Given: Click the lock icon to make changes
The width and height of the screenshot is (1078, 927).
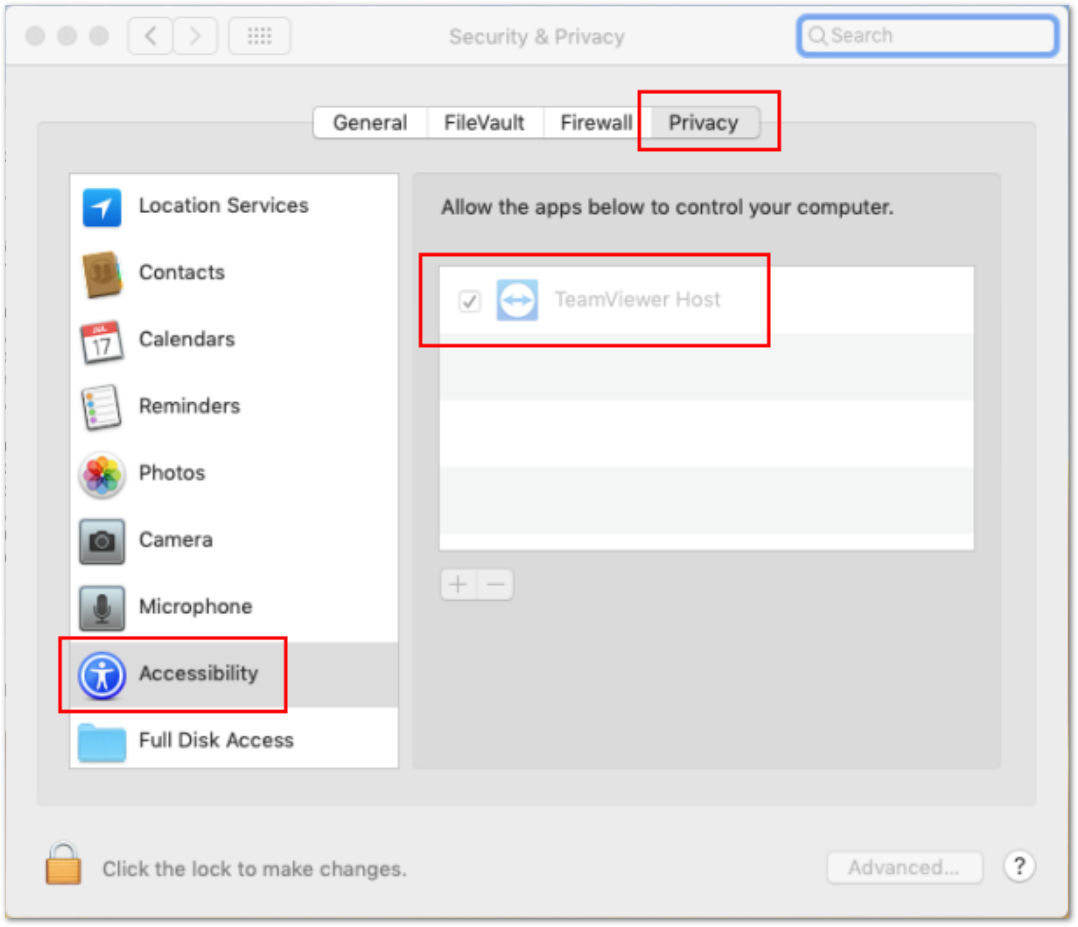Looking at the screenshot, I should tap(63, 864).
